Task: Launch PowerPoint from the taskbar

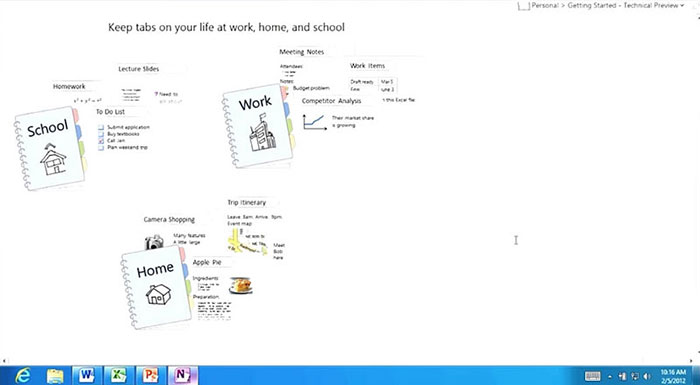Action: (x=151, y=375)
